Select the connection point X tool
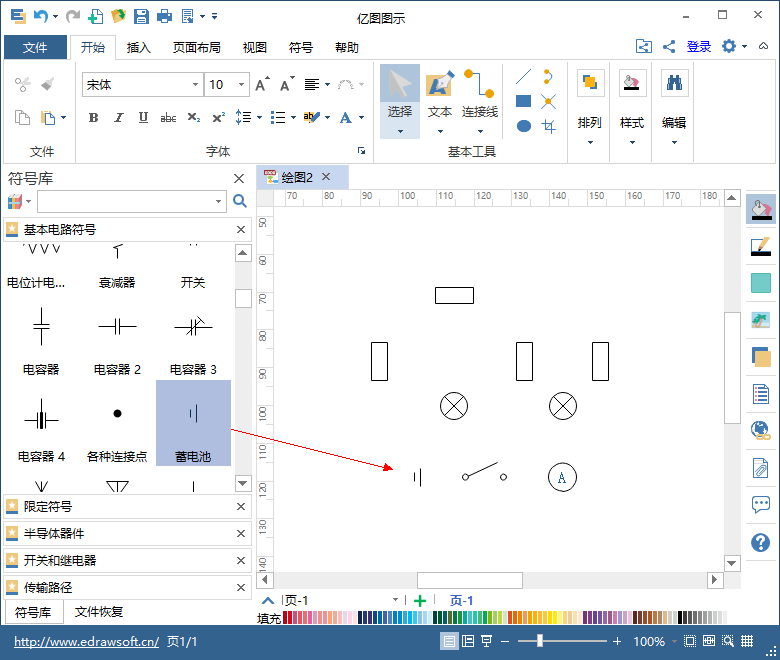 [x=548, y=101]
